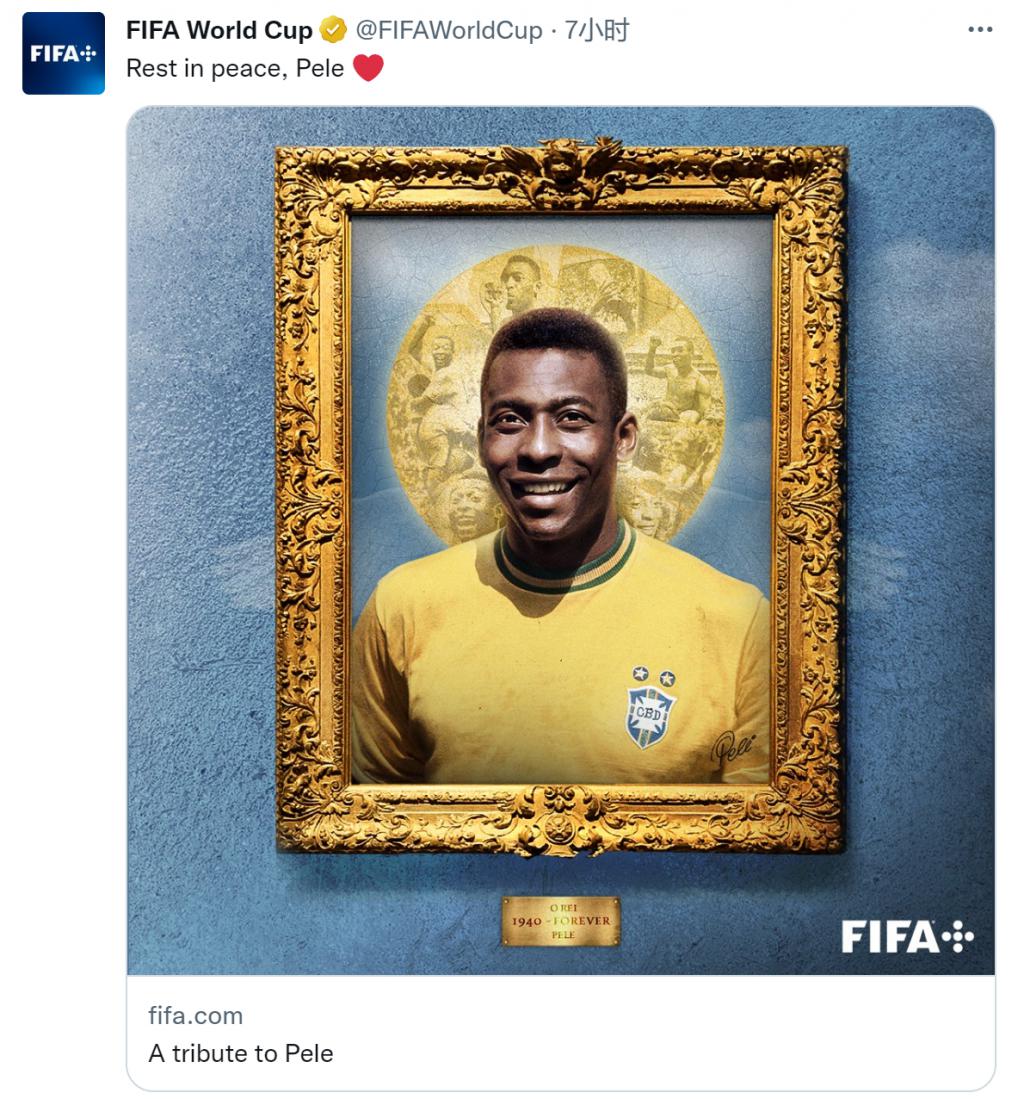Click the @FIFAWorldCup handle
This screenshot has width=1024, height=1099.
click(449, 30)
